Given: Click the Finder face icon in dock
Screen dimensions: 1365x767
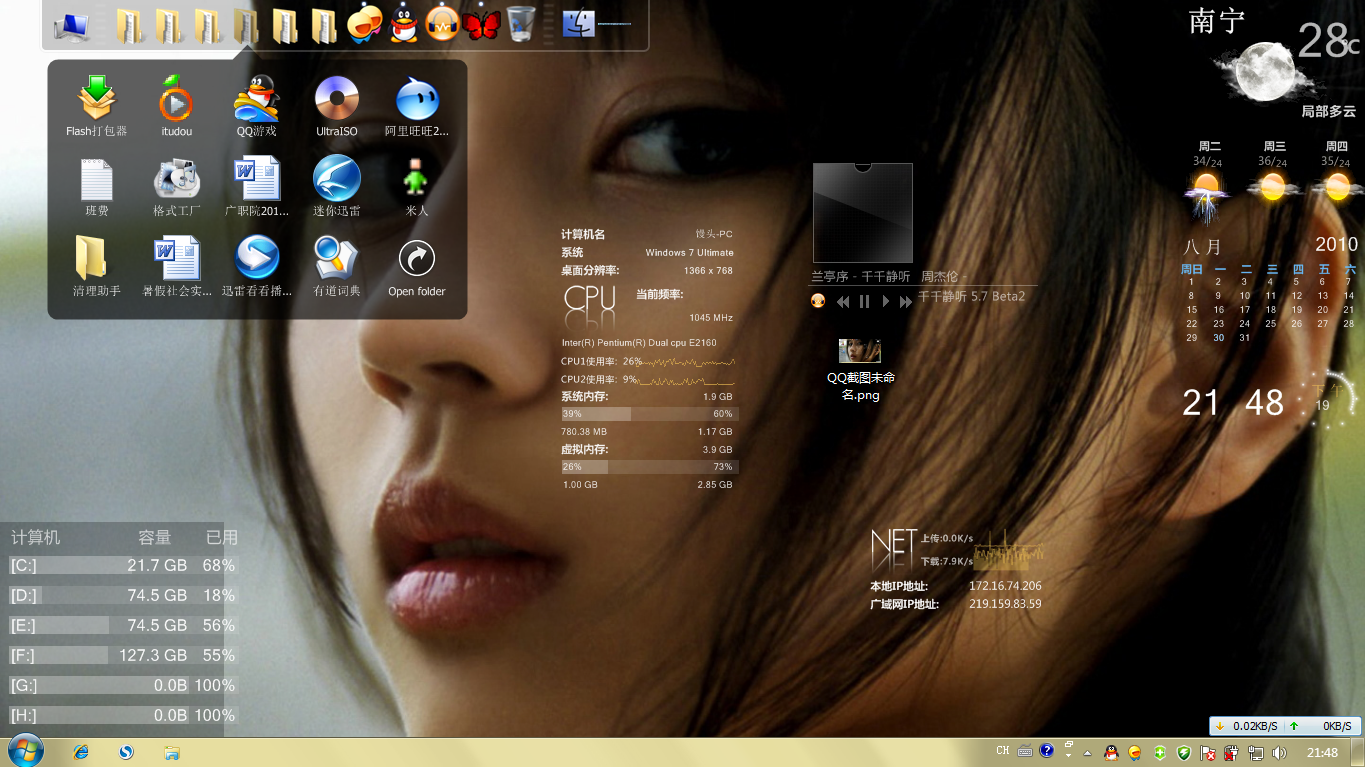Looking at the screenshot, I should (x=579, y=24).
